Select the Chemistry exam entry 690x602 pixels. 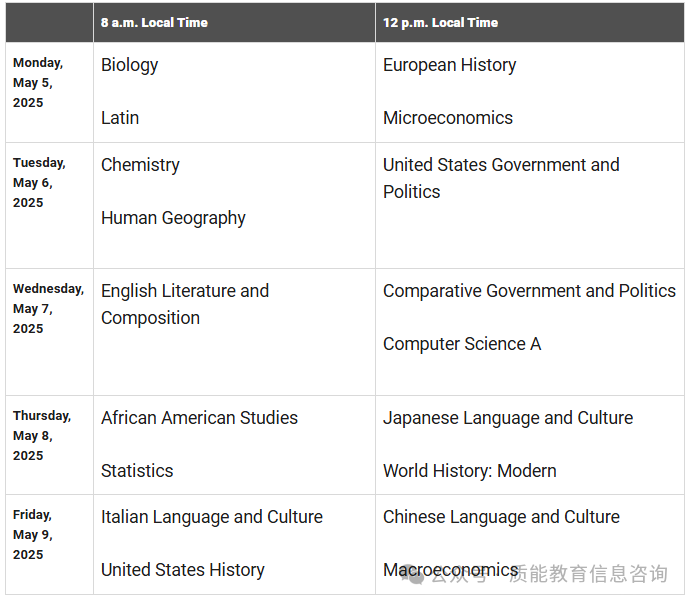pyautogui.click(x=140, y=165)
